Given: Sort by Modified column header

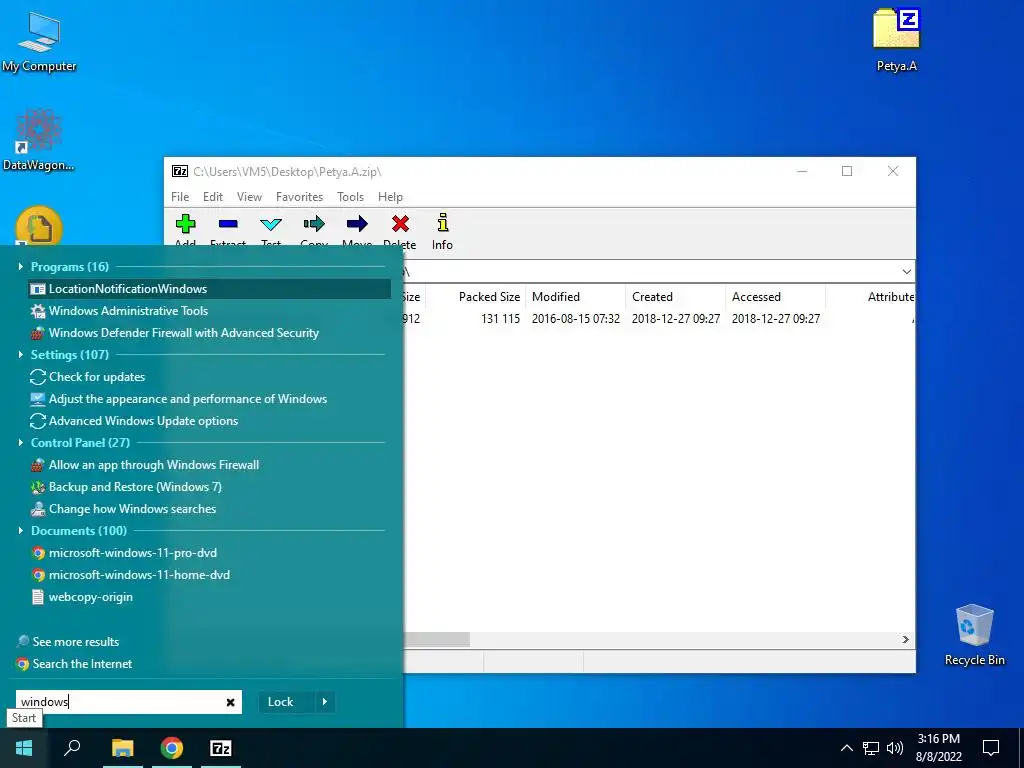Looking at the screenshot, I should [x=575, y=296].
